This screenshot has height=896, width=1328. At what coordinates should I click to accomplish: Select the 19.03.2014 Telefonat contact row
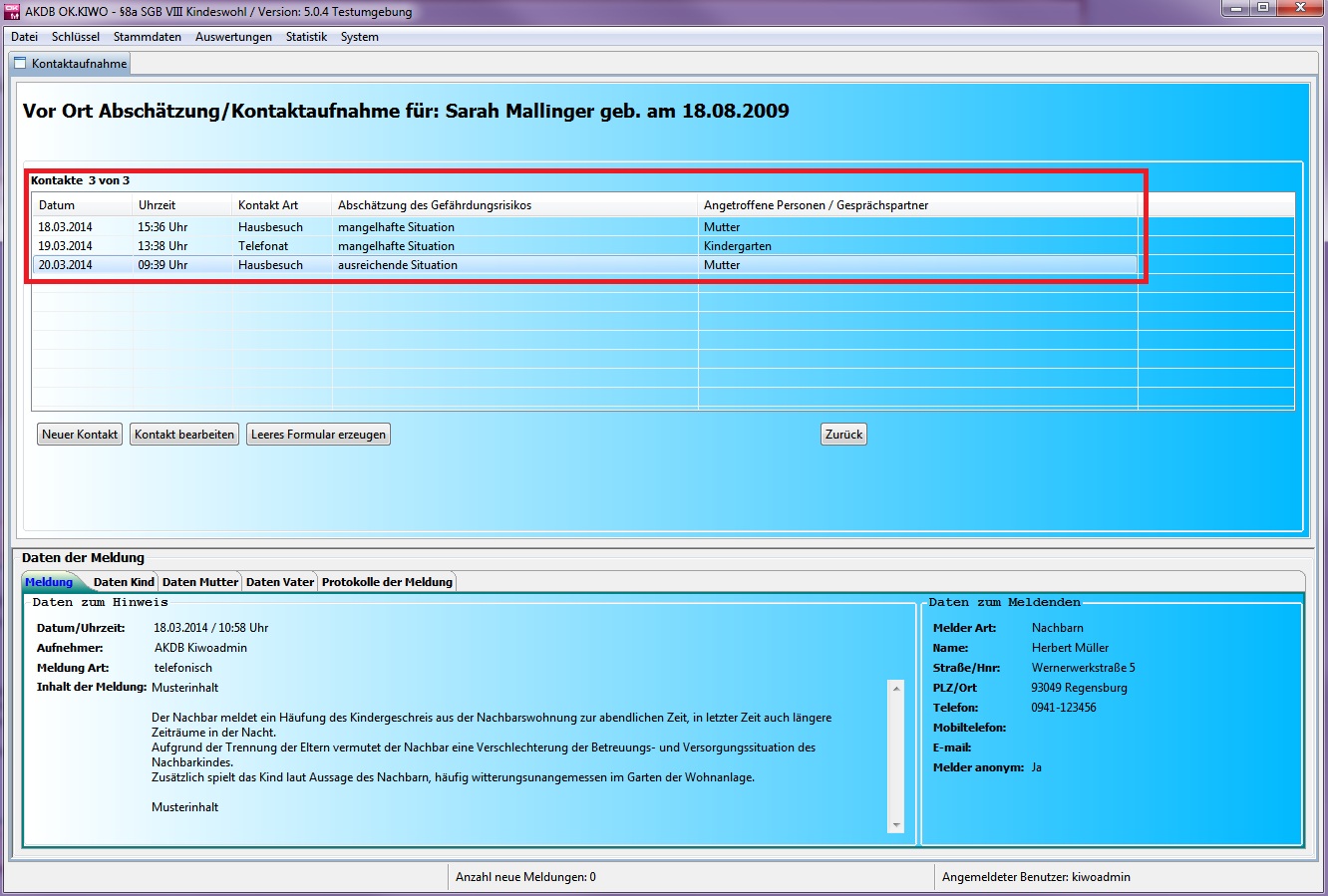[x=399, y=246]
